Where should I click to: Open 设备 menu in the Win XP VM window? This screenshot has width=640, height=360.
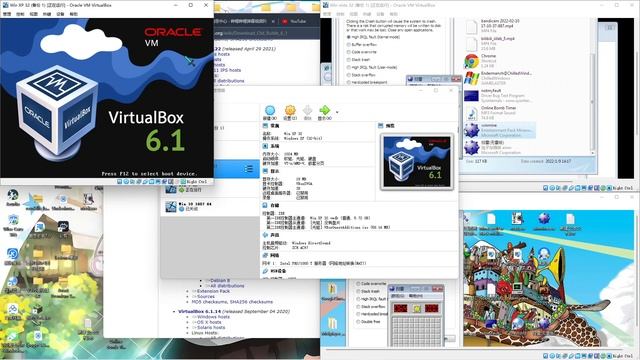[x=60, y=14]
